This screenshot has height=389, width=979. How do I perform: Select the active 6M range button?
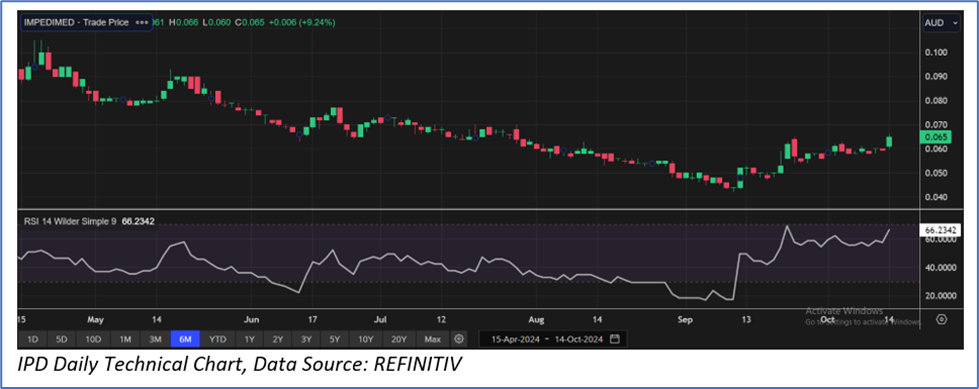186,339
